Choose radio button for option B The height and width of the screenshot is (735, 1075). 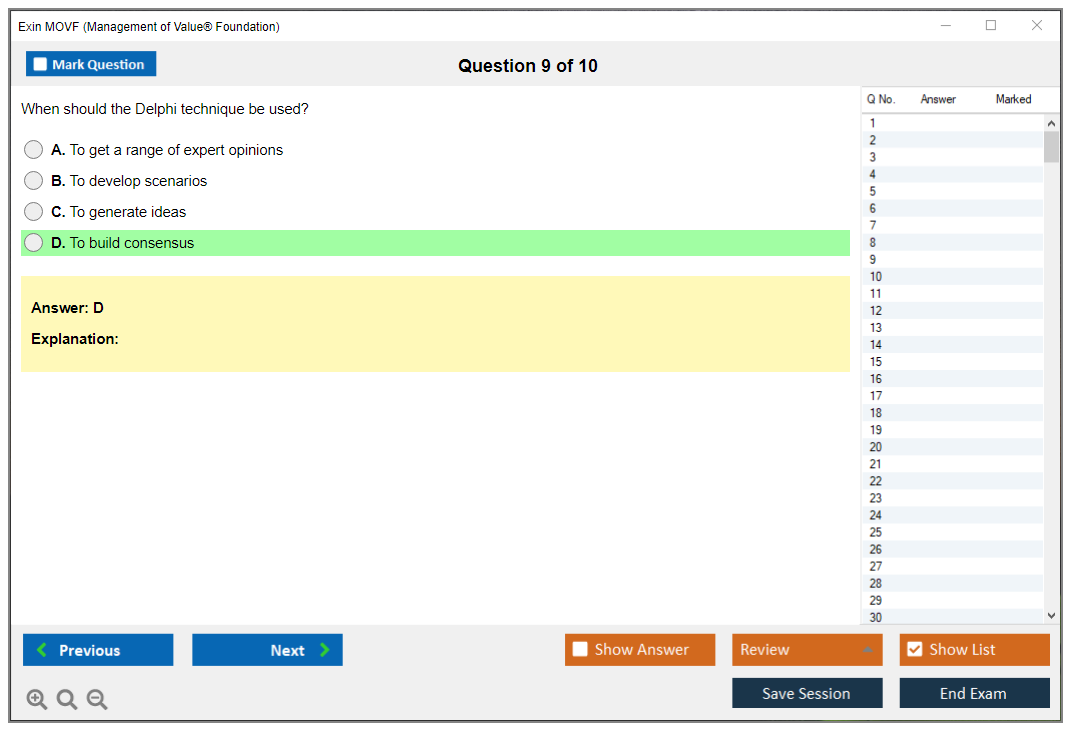coord(34,181)
